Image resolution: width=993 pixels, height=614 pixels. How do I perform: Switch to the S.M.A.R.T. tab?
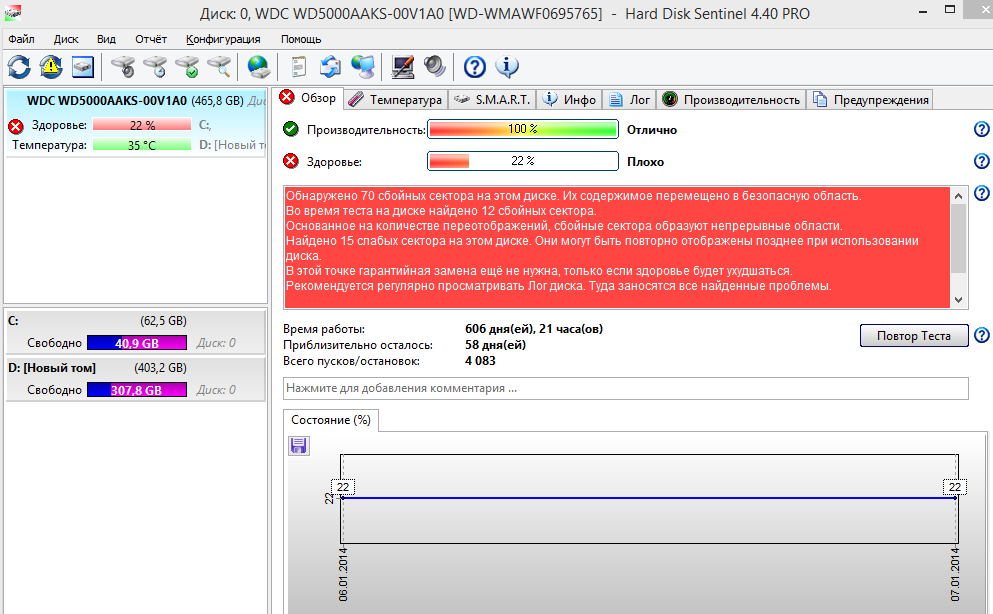tap(493, 99)
